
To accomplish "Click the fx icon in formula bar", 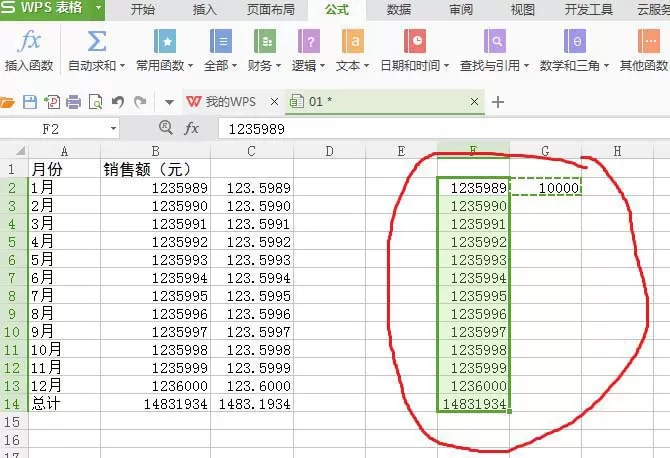I will coord(191,128).
